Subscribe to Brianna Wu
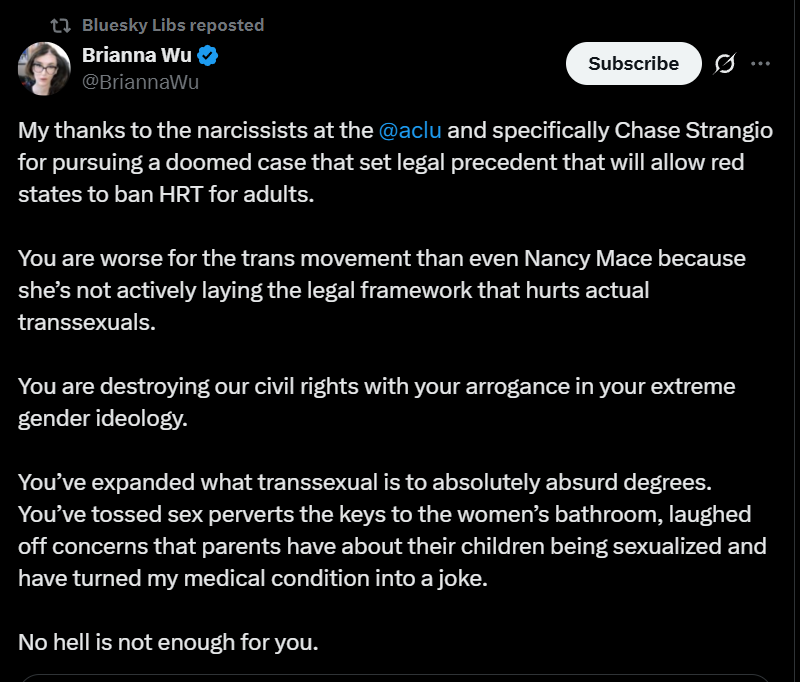 633,64
